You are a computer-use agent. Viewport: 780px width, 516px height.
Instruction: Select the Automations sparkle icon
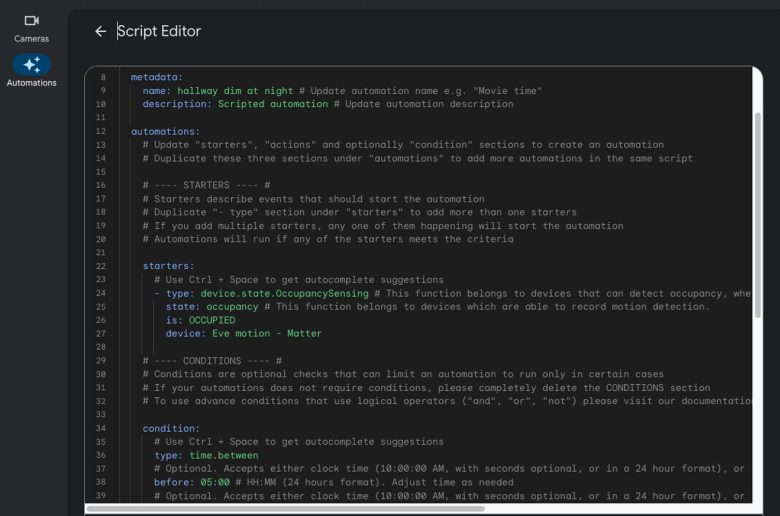[31, 65]
